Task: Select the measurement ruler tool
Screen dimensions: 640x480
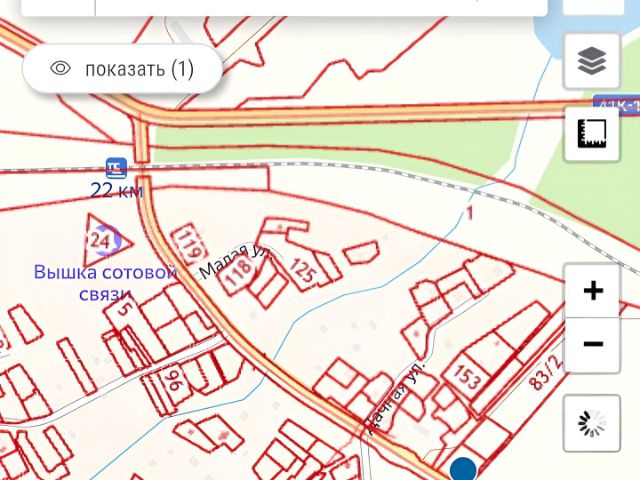Action: [x=591, y=133]
